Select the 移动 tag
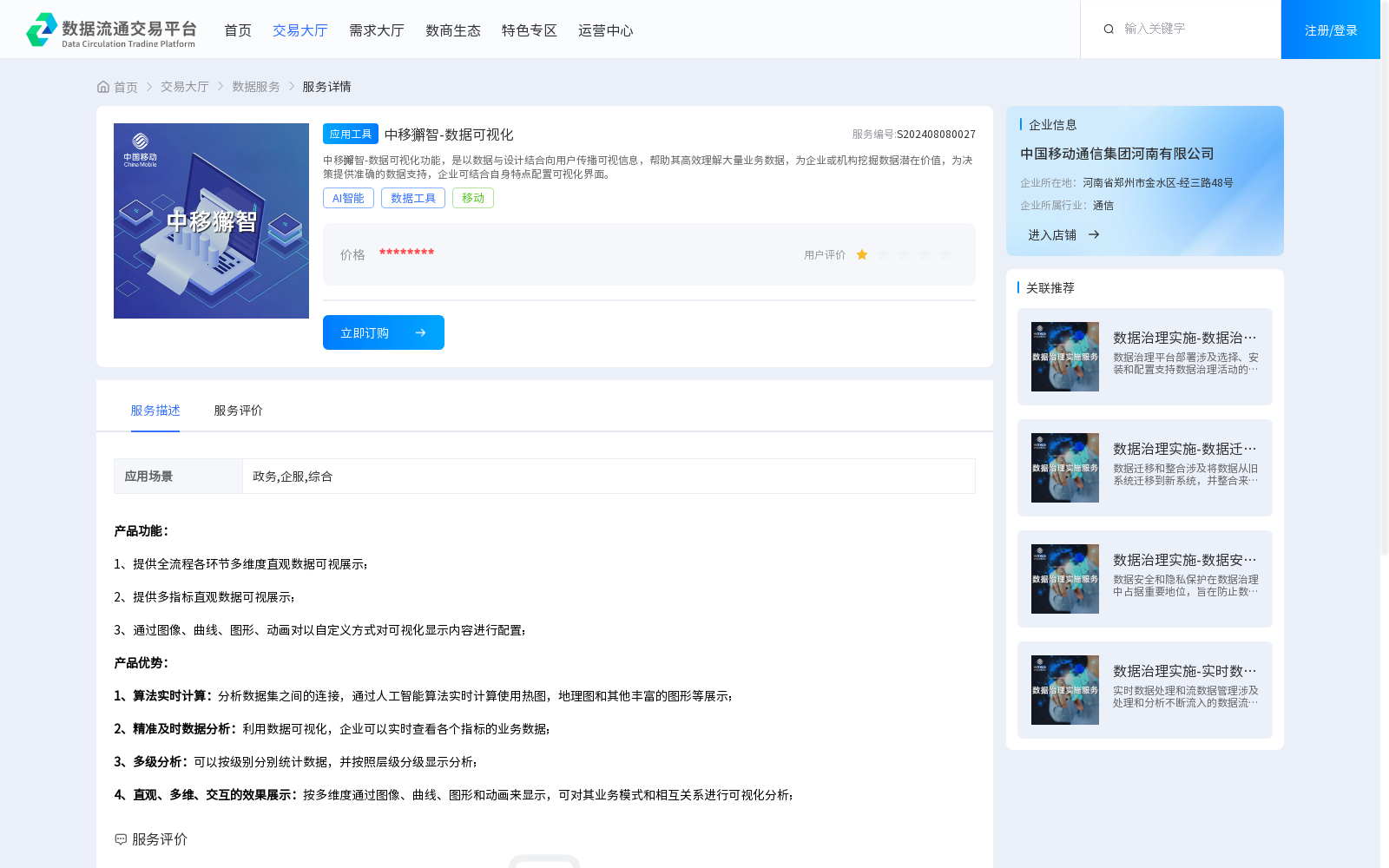 tap(473, 198)
